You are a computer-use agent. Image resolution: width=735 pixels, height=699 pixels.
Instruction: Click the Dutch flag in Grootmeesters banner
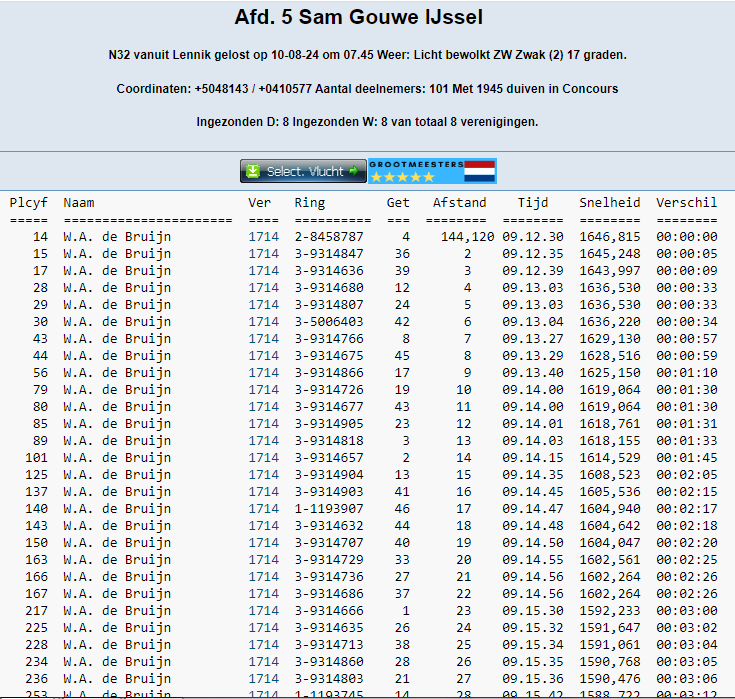pos(480,171)
